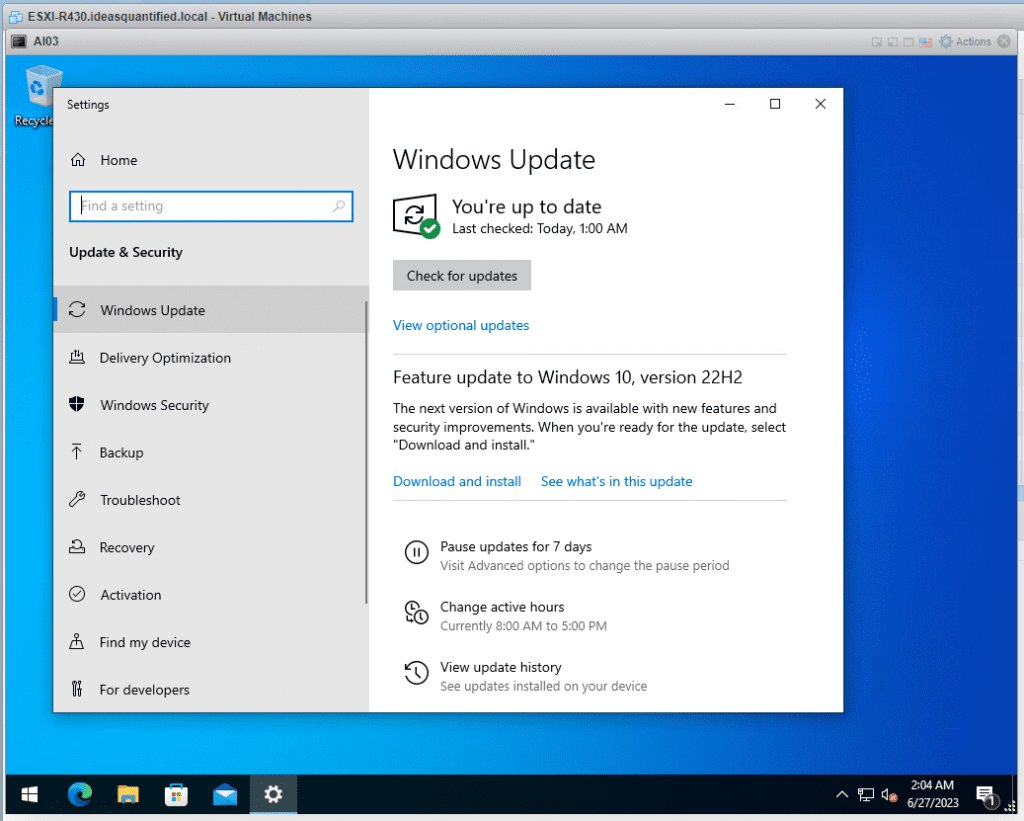This screenshot has height=821, width=1024.
Task: Open File Explorer from taskbar
Action: click(128, 794)
